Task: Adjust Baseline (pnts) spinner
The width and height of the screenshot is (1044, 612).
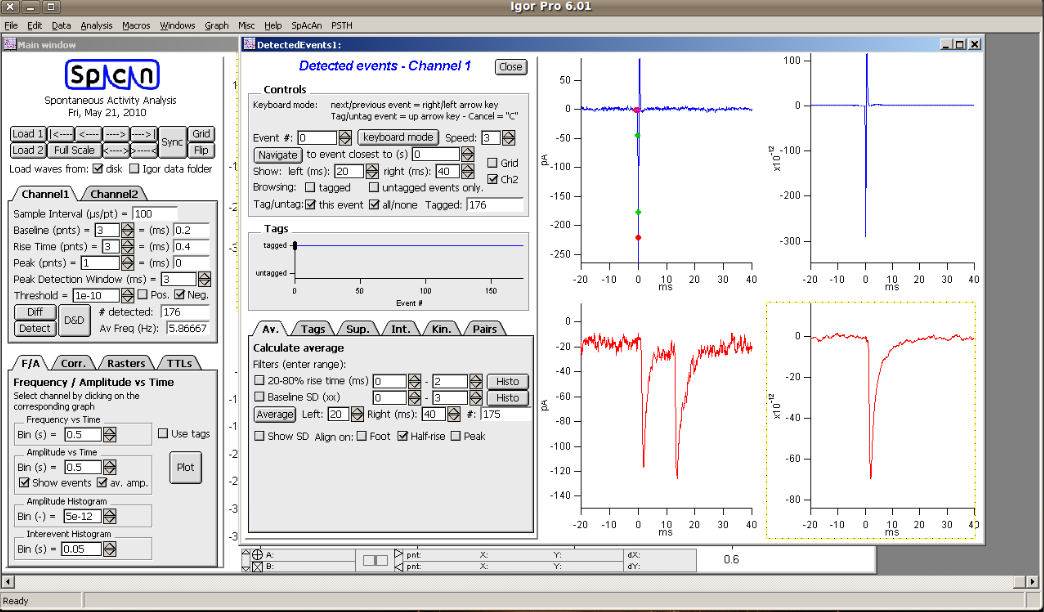Action: pyautogui.click(x=127, y=230)
